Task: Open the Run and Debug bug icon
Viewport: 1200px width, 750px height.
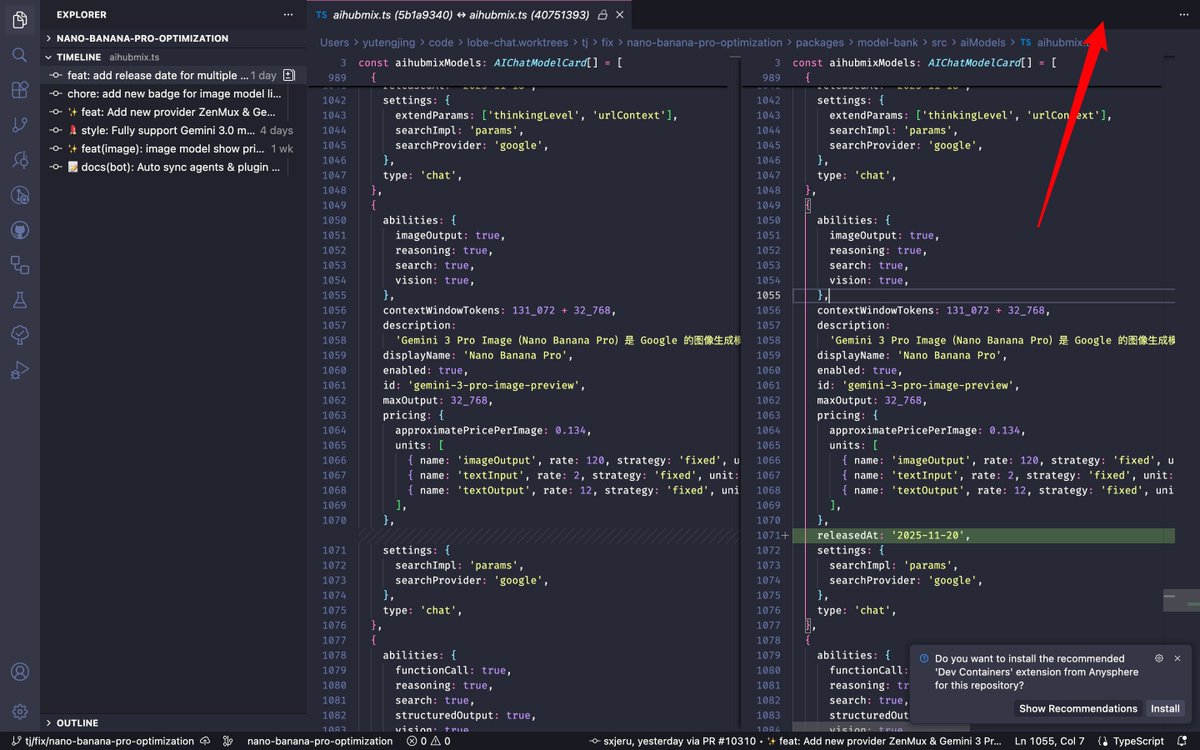Action: click(x=19, y=160)
